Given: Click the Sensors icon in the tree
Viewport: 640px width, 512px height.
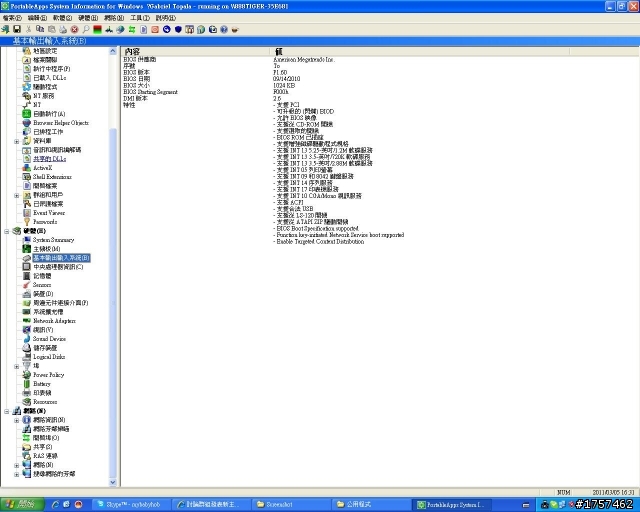Looking at the screenshot, I should point(27,285).
